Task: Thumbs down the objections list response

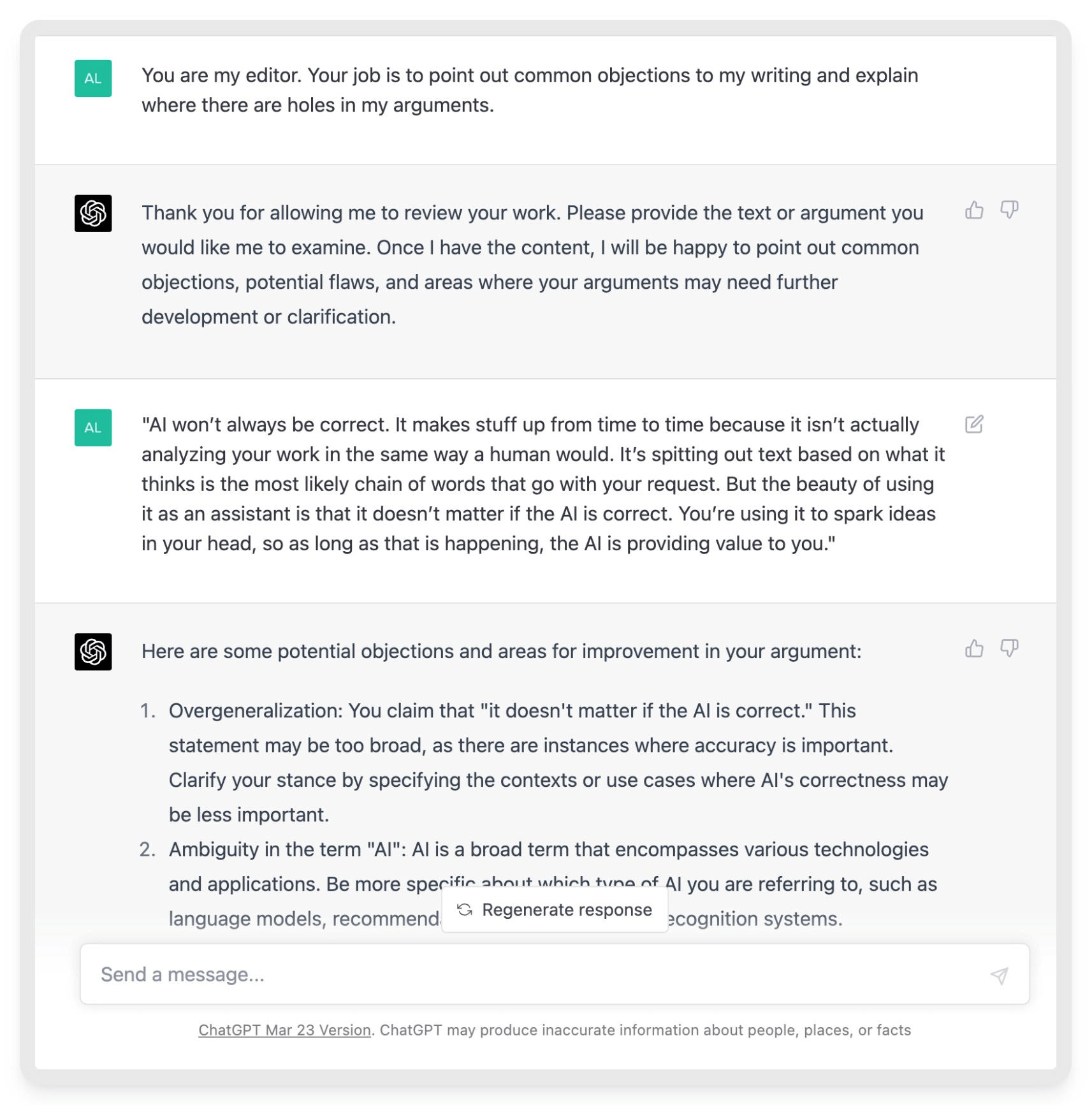Action: 1008,648
